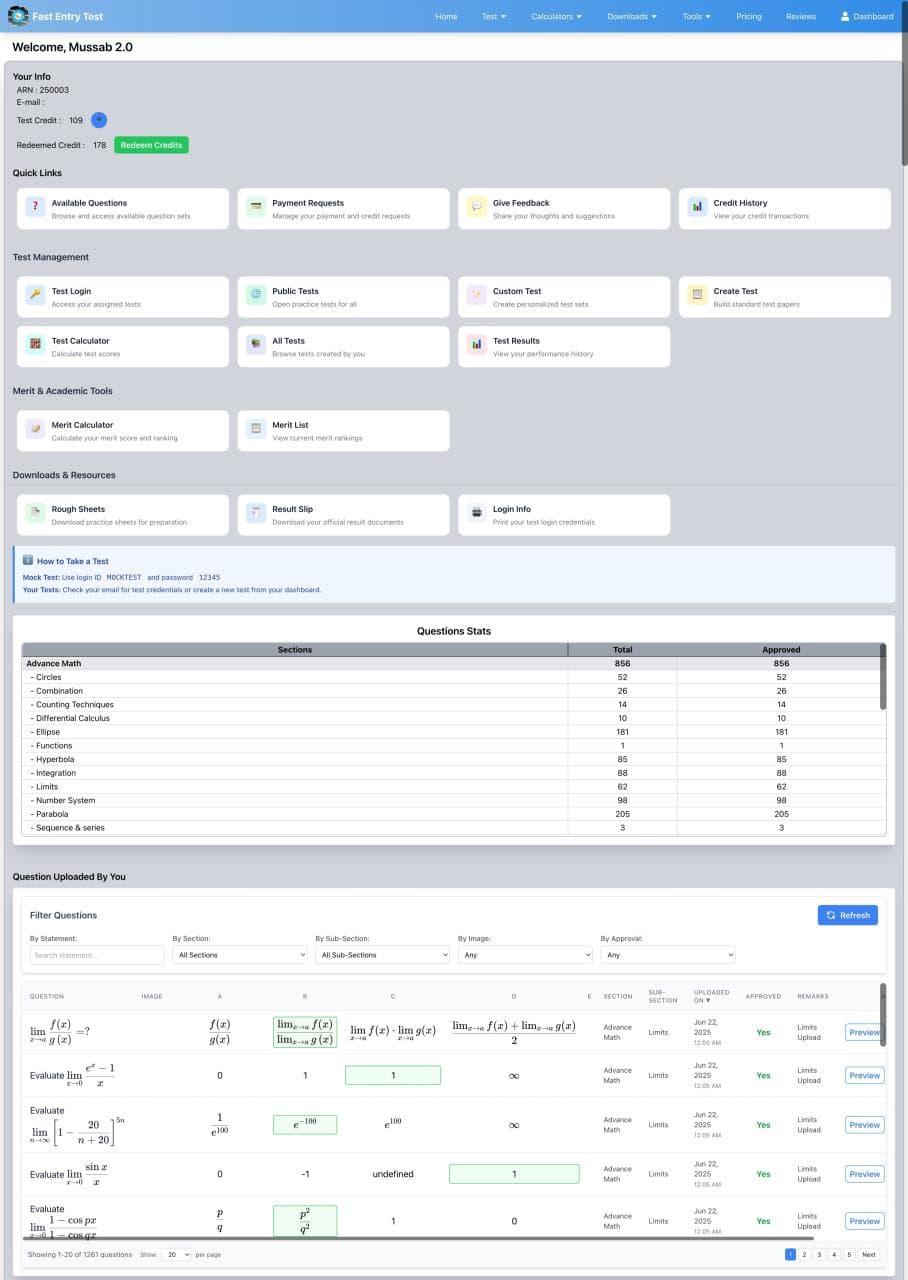Viewport: 908px width, 1280px height.
Task: Select the Payment Requests card icon
Action: (x=254, y=207)
